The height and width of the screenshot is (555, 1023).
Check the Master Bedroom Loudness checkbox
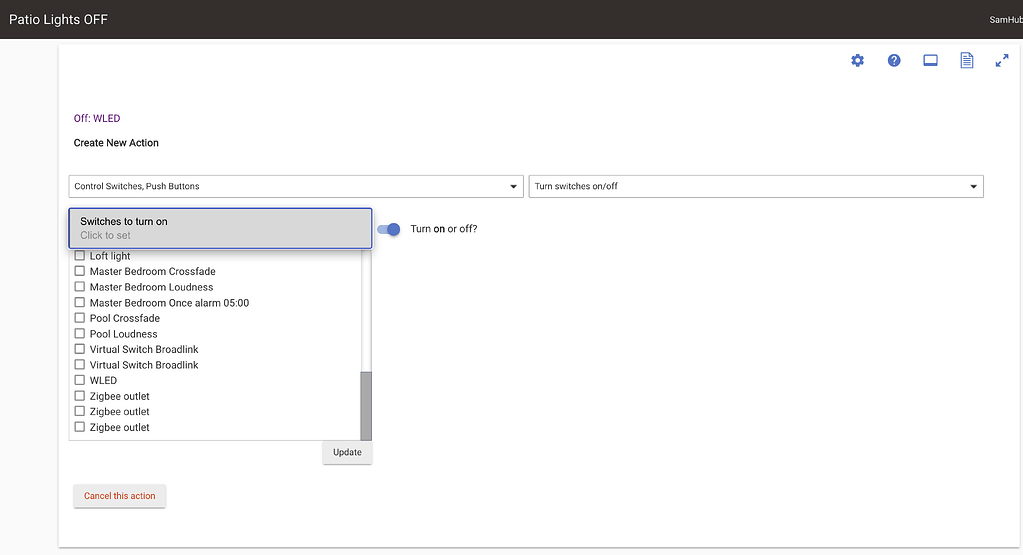tap(80, 288)
